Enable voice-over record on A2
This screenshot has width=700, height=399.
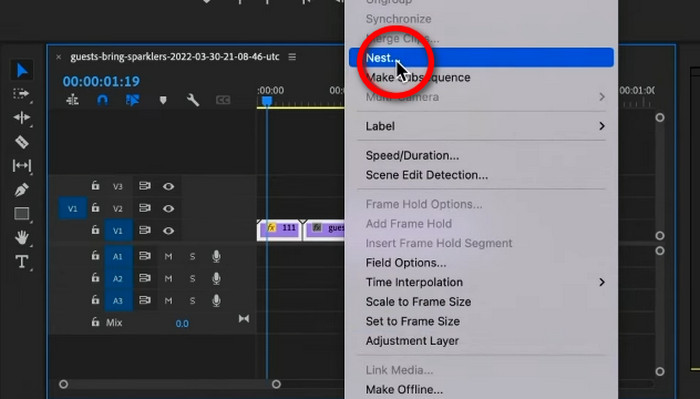pos(216,278)
